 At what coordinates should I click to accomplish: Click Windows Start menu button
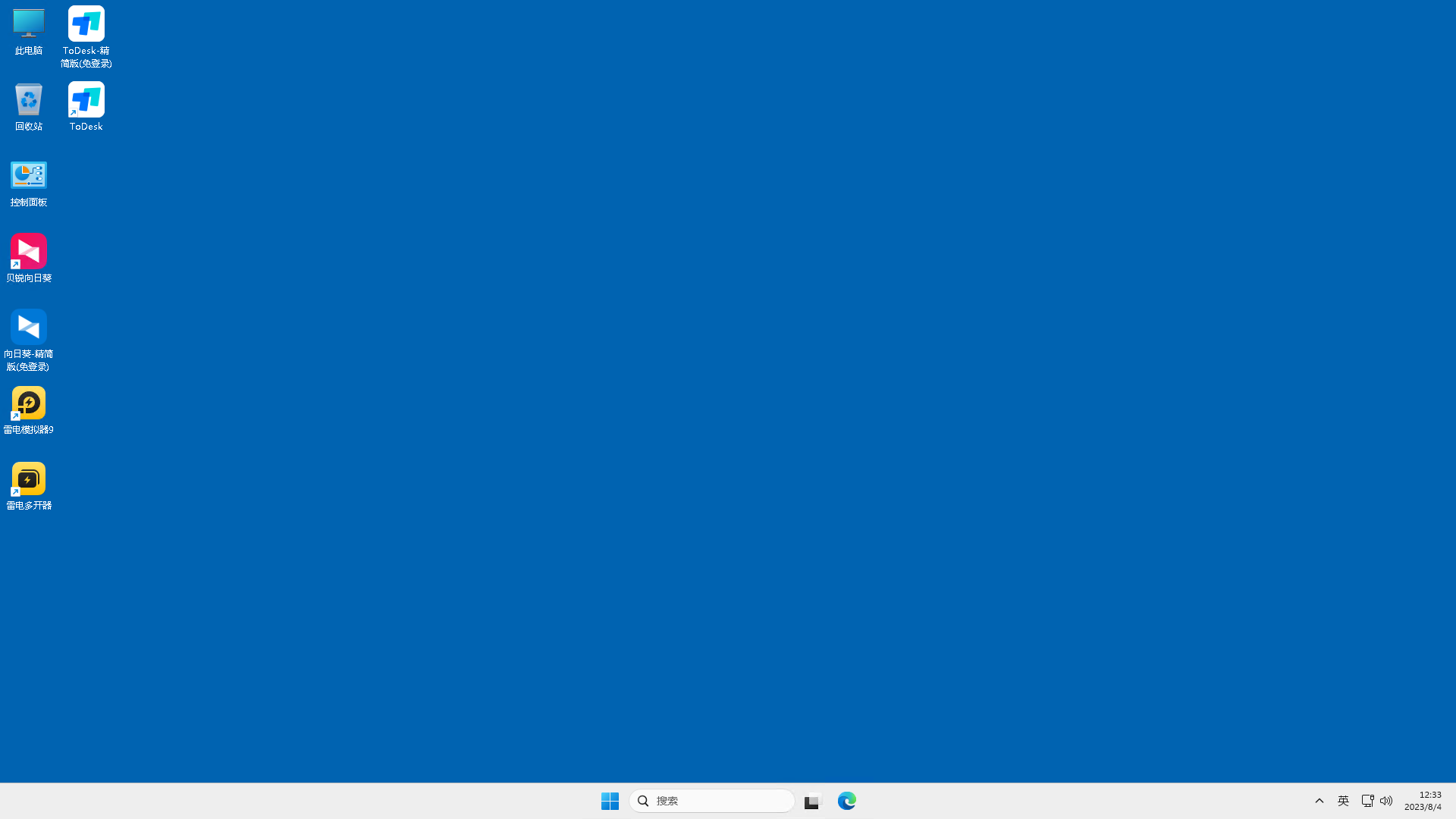pos(610,800)
